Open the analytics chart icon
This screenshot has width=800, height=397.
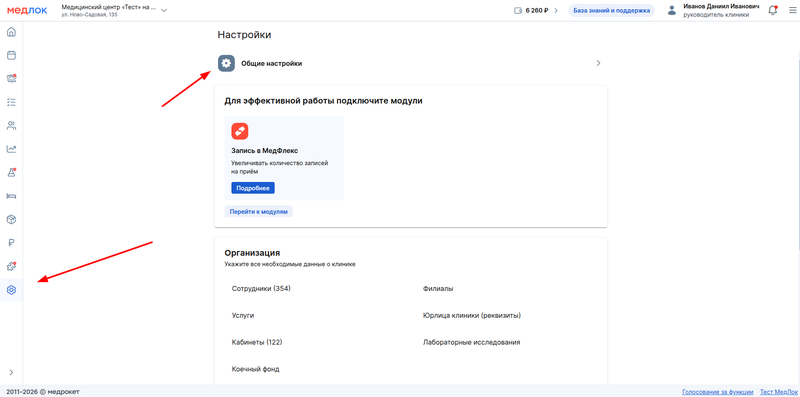(x=11, y=149)
